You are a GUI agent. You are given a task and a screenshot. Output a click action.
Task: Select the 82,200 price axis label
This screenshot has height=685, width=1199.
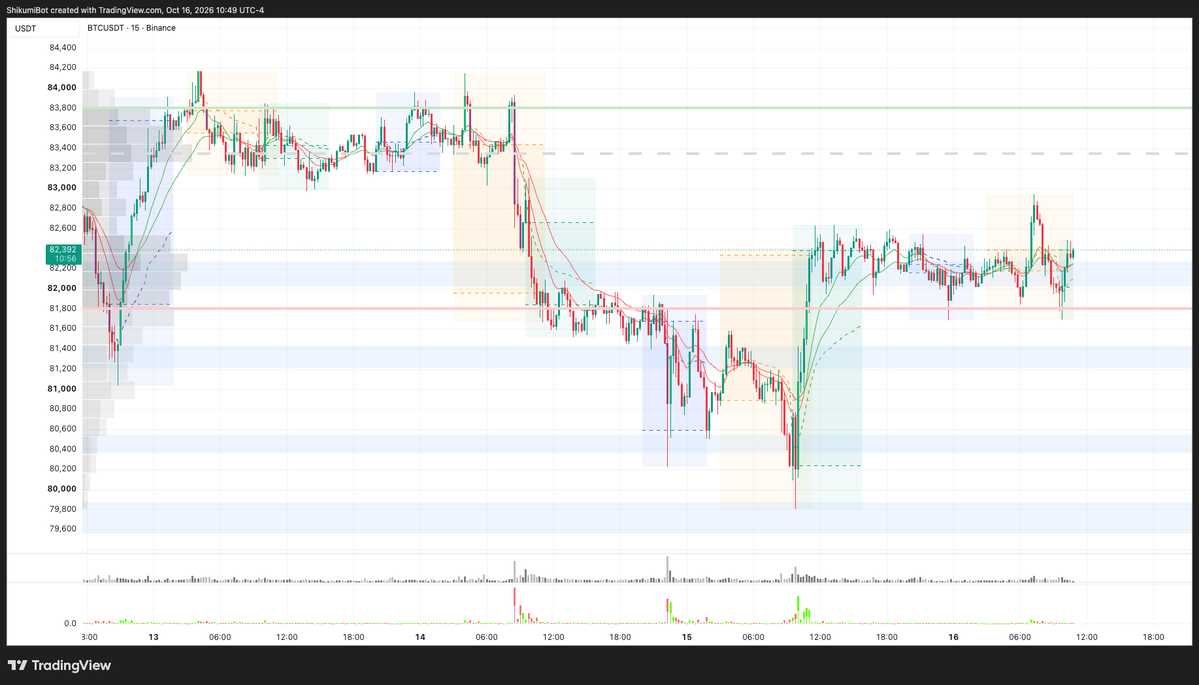coord(62,268)
